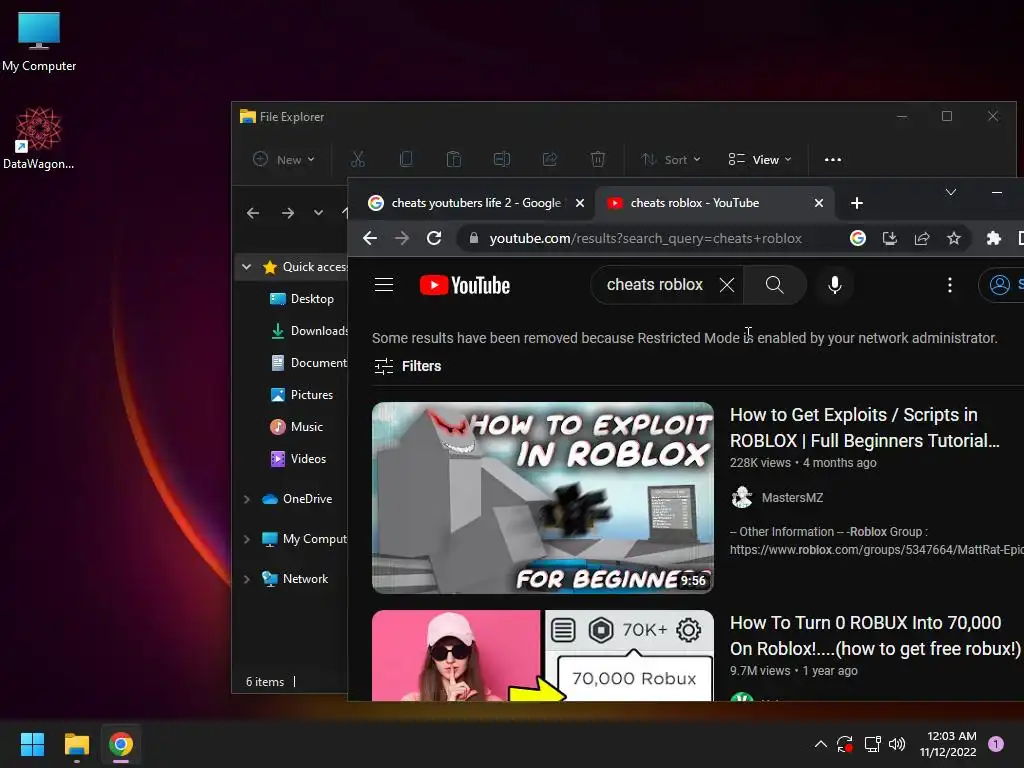Open Chrome extensions puzzle icon

point(993,238)
